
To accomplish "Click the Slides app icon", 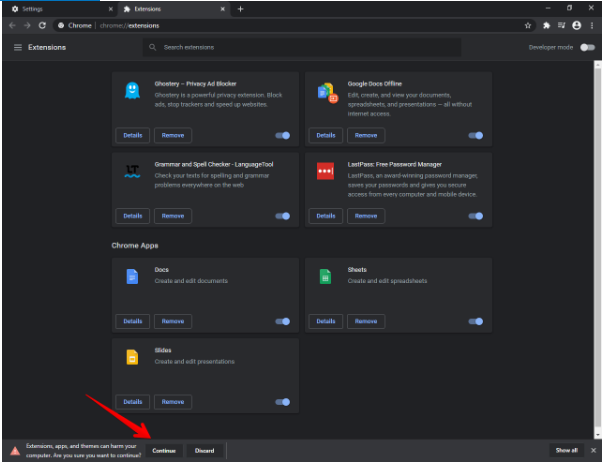I will [132, 357].
